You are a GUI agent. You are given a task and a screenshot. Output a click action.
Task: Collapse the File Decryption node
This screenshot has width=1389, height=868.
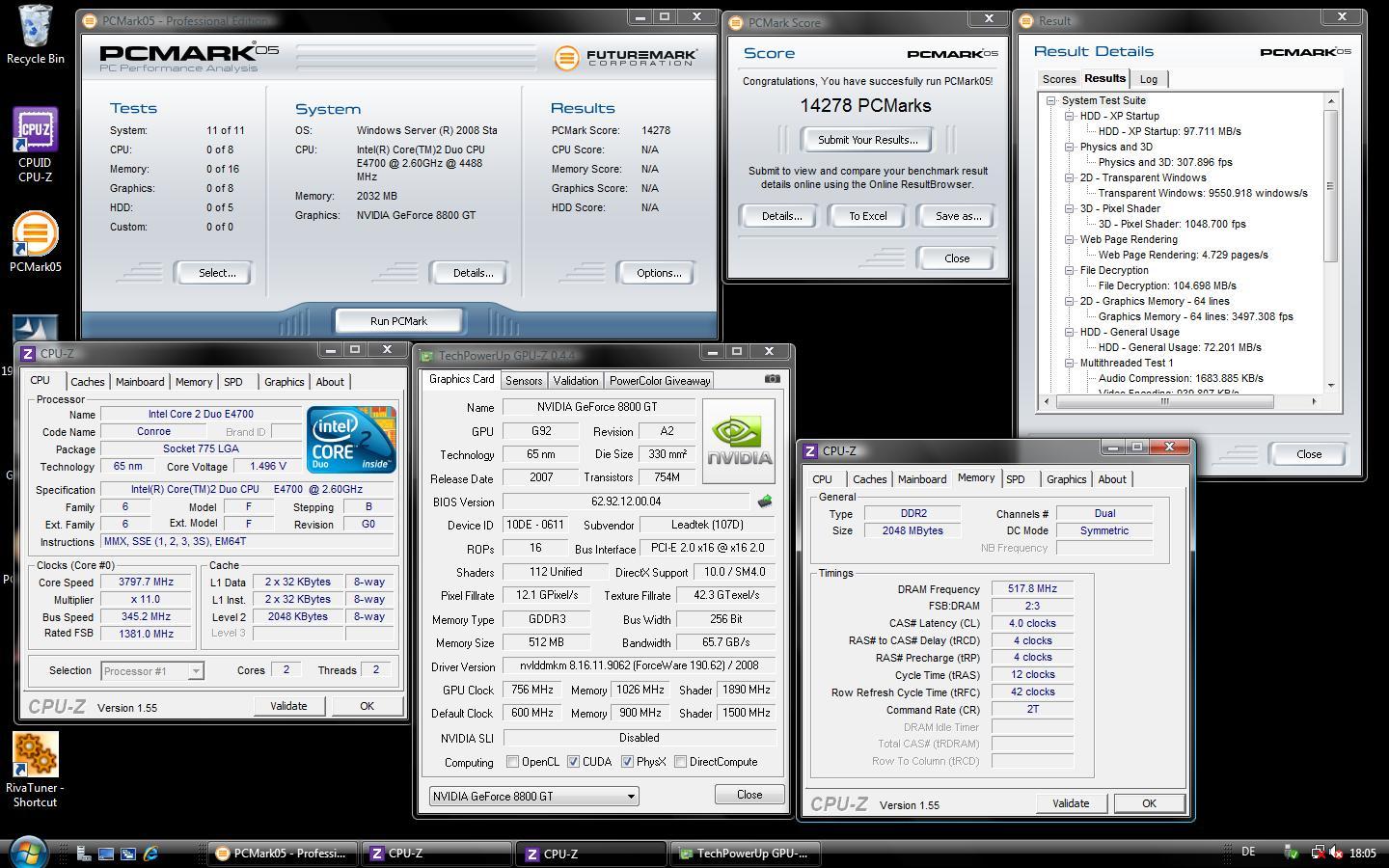click(x=1070, y=270)
